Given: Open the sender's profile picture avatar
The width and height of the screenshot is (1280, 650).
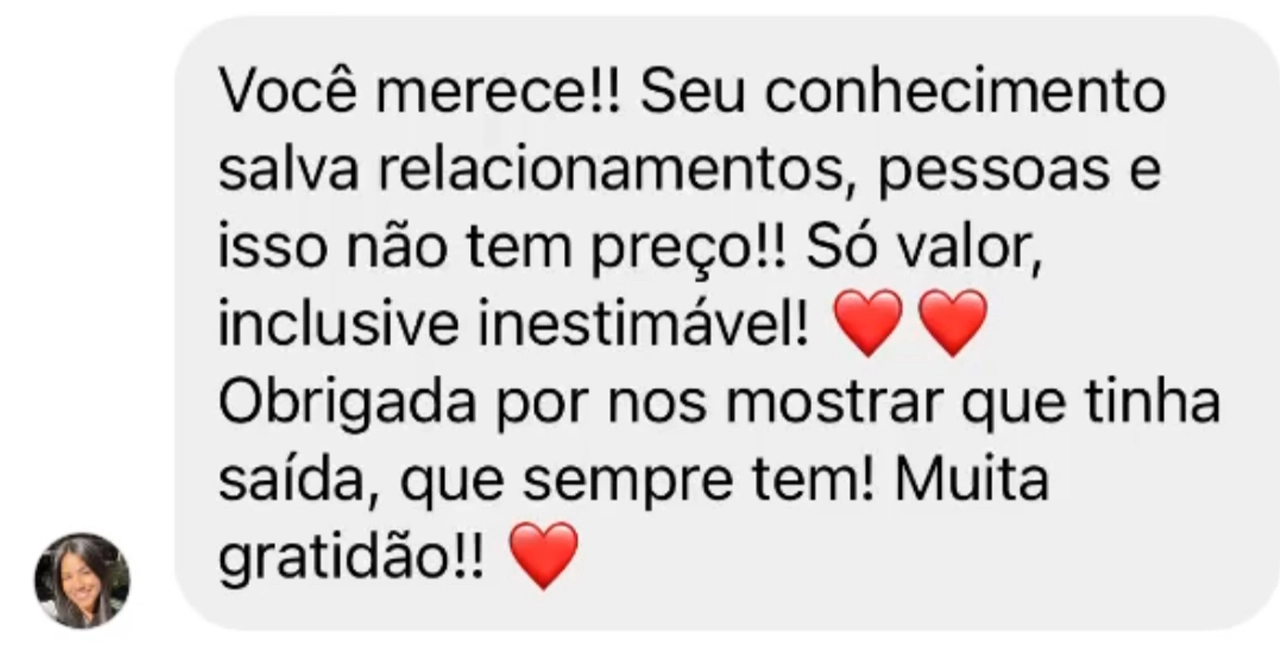Looking at the screenshot, I should [x=82, y=580].
